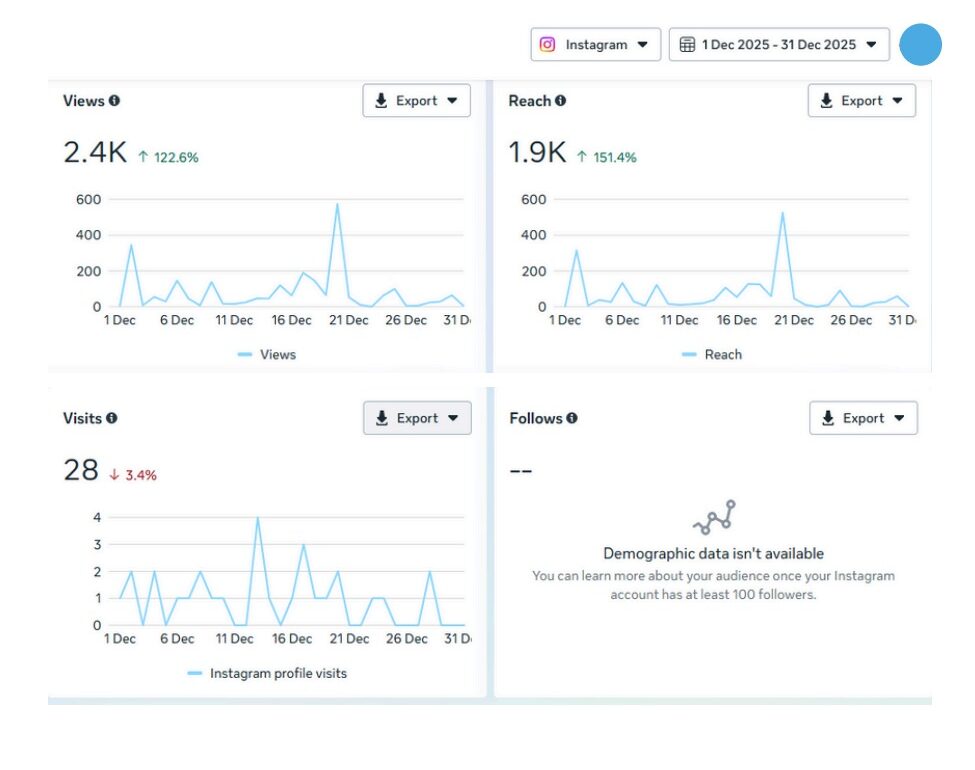Expand the Reach Export dropdown
Viewport: 975px width, 770px height.
pos(861,101)
